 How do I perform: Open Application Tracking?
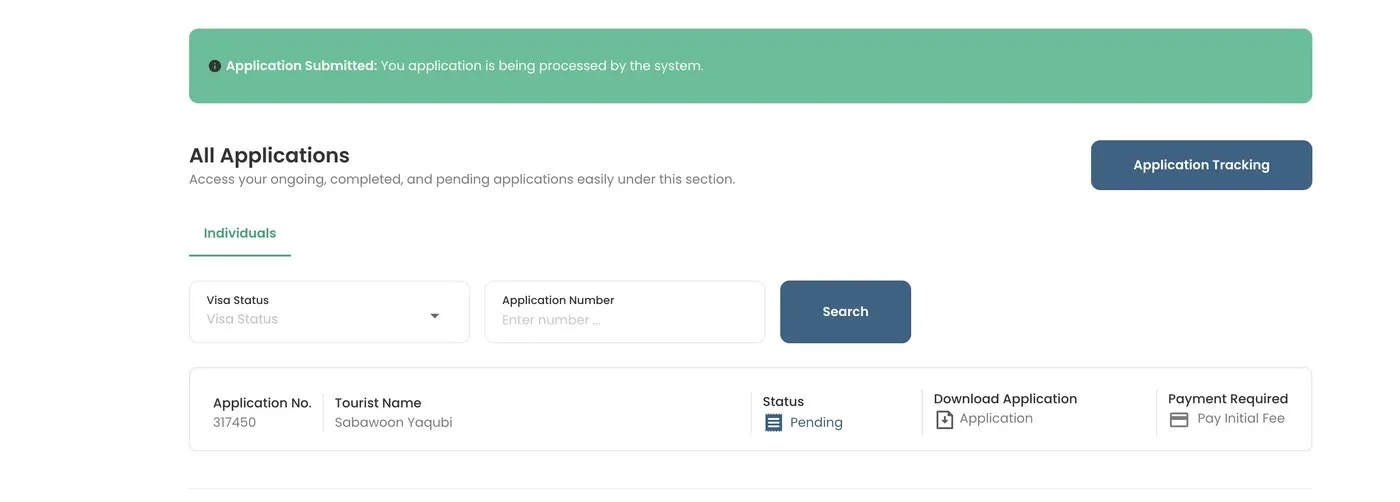[1201, 165]
